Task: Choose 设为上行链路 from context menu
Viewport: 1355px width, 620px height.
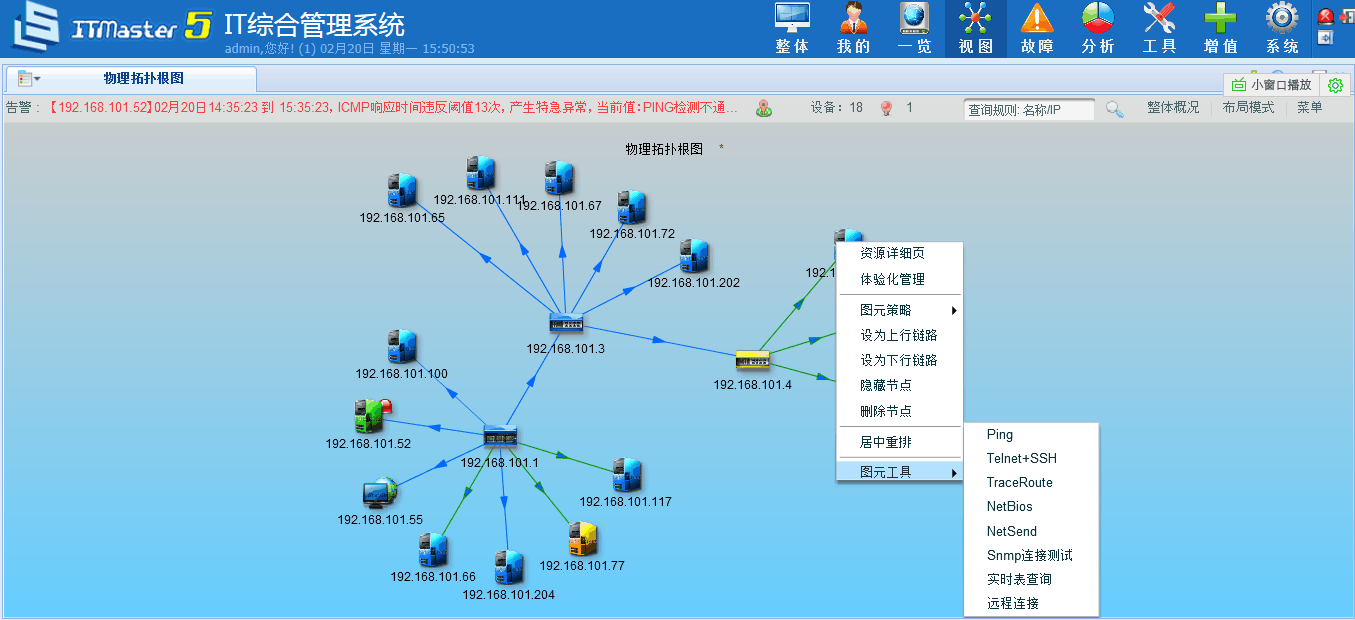Action: click(899, 335)
